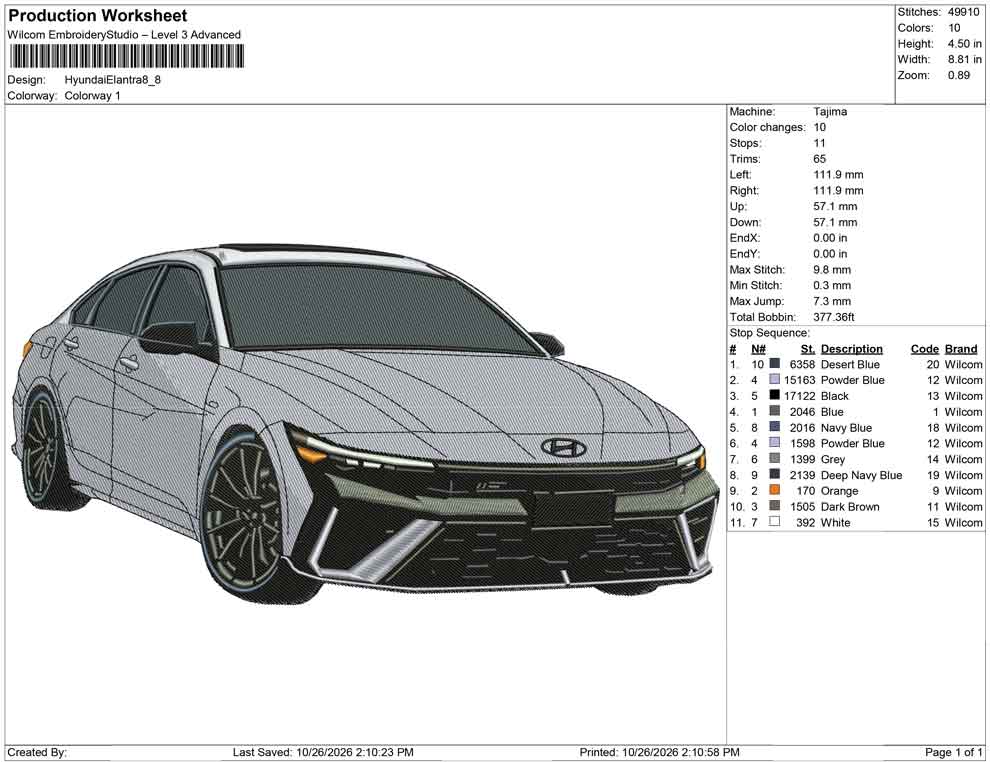This screenshot has width=990, height=762.
Task: Click the Grey thread color swatch
Action: pos(775,458)
